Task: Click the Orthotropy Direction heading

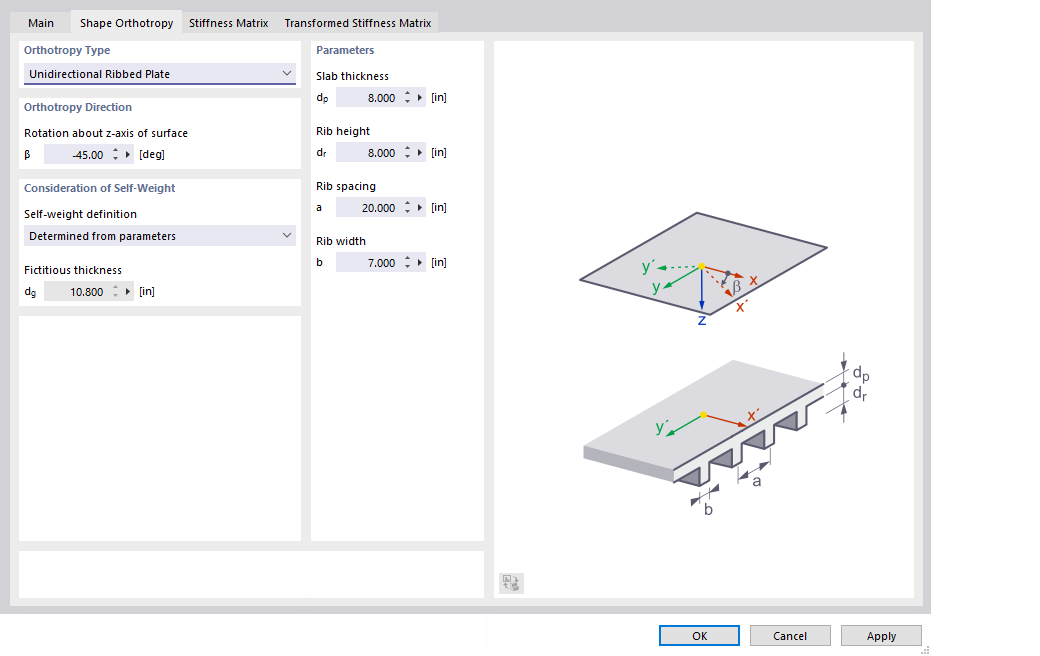Action: pos(78,107)
